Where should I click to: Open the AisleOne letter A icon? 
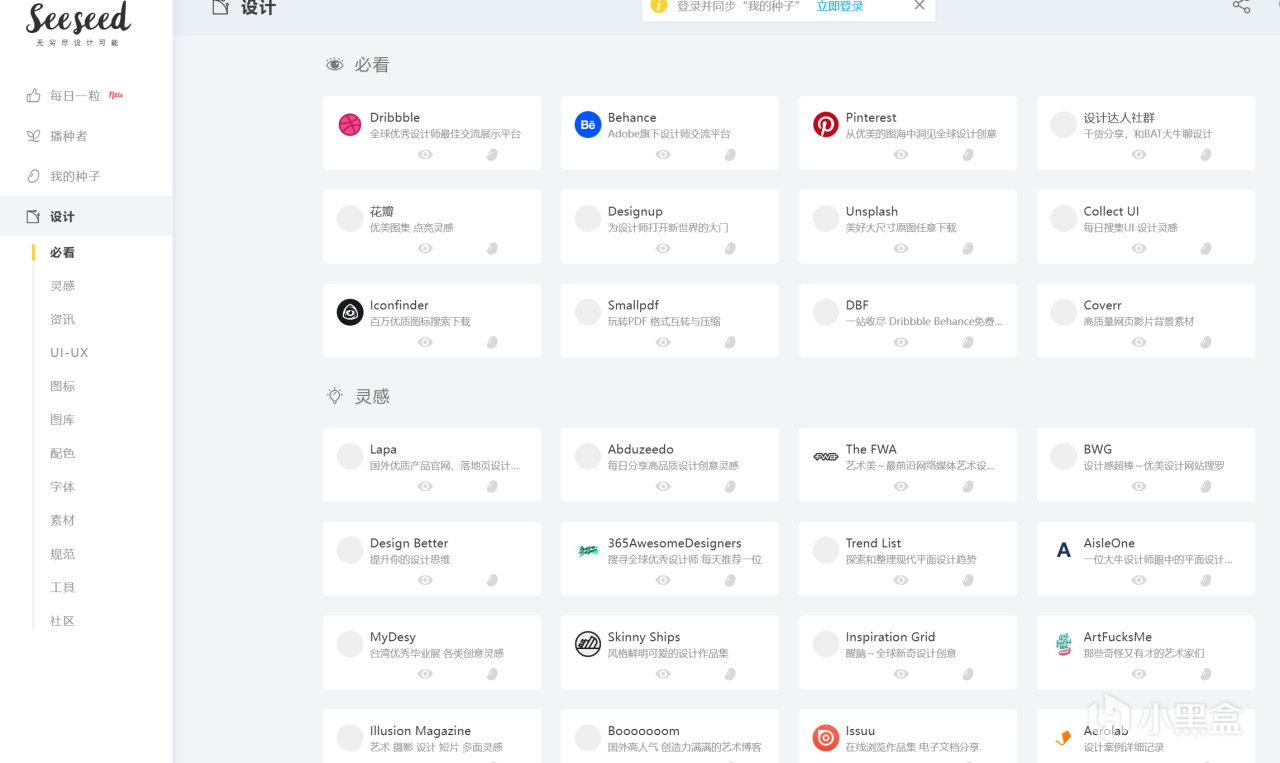[x=1064, y=551]
